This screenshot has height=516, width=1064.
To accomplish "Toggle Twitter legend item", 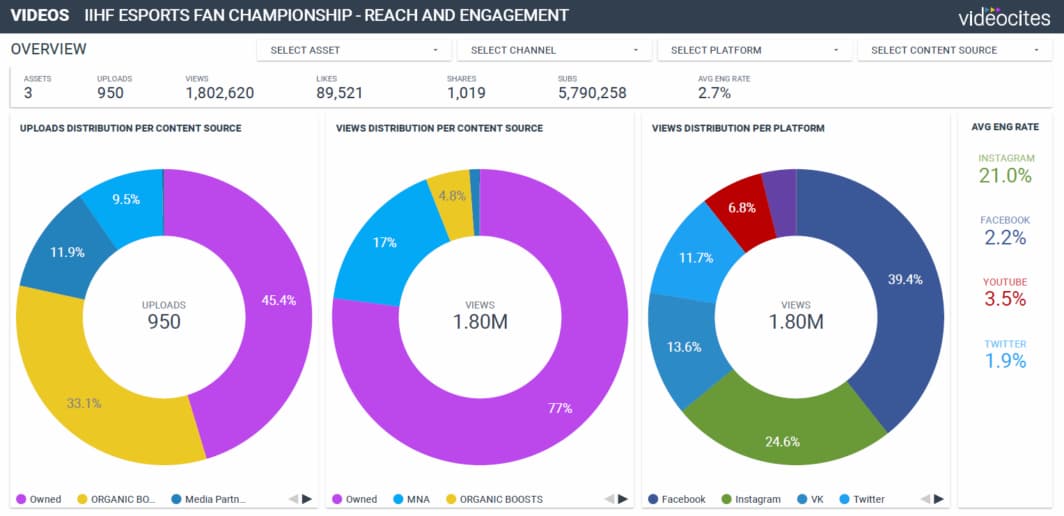I will 862,499.
